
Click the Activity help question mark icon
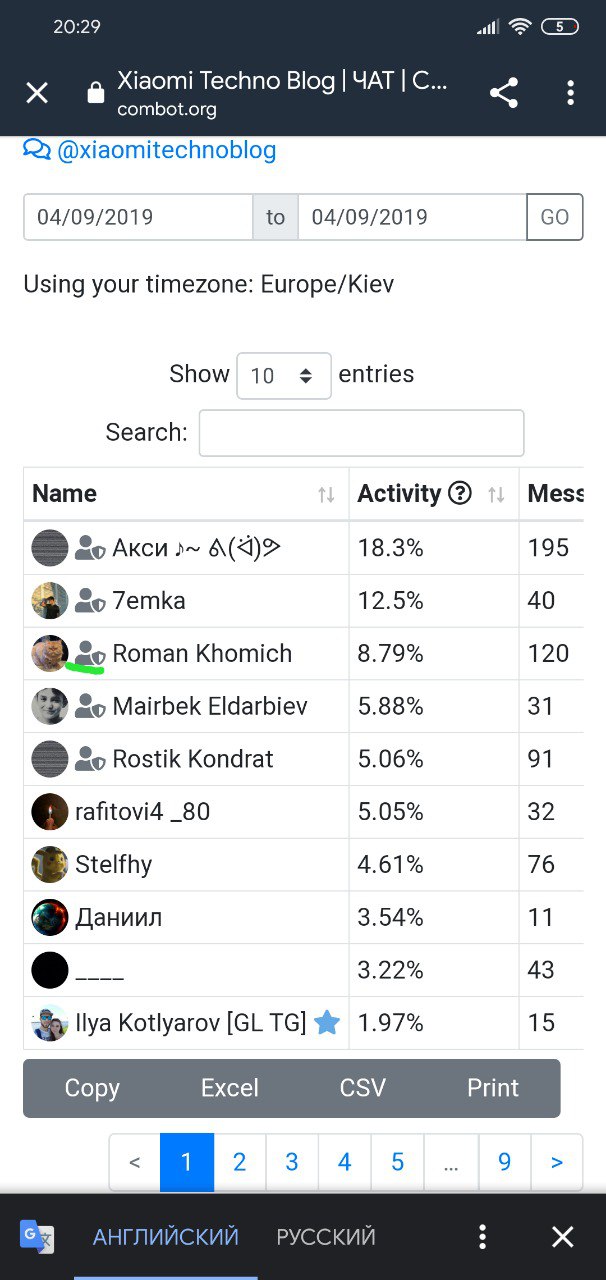click(x=460, y=493)
